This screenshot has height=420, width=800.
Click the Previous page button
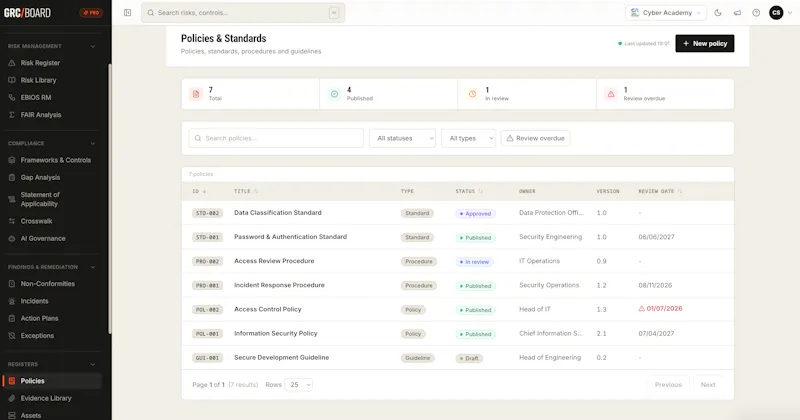pyautogui.click(x=668, y=385)
